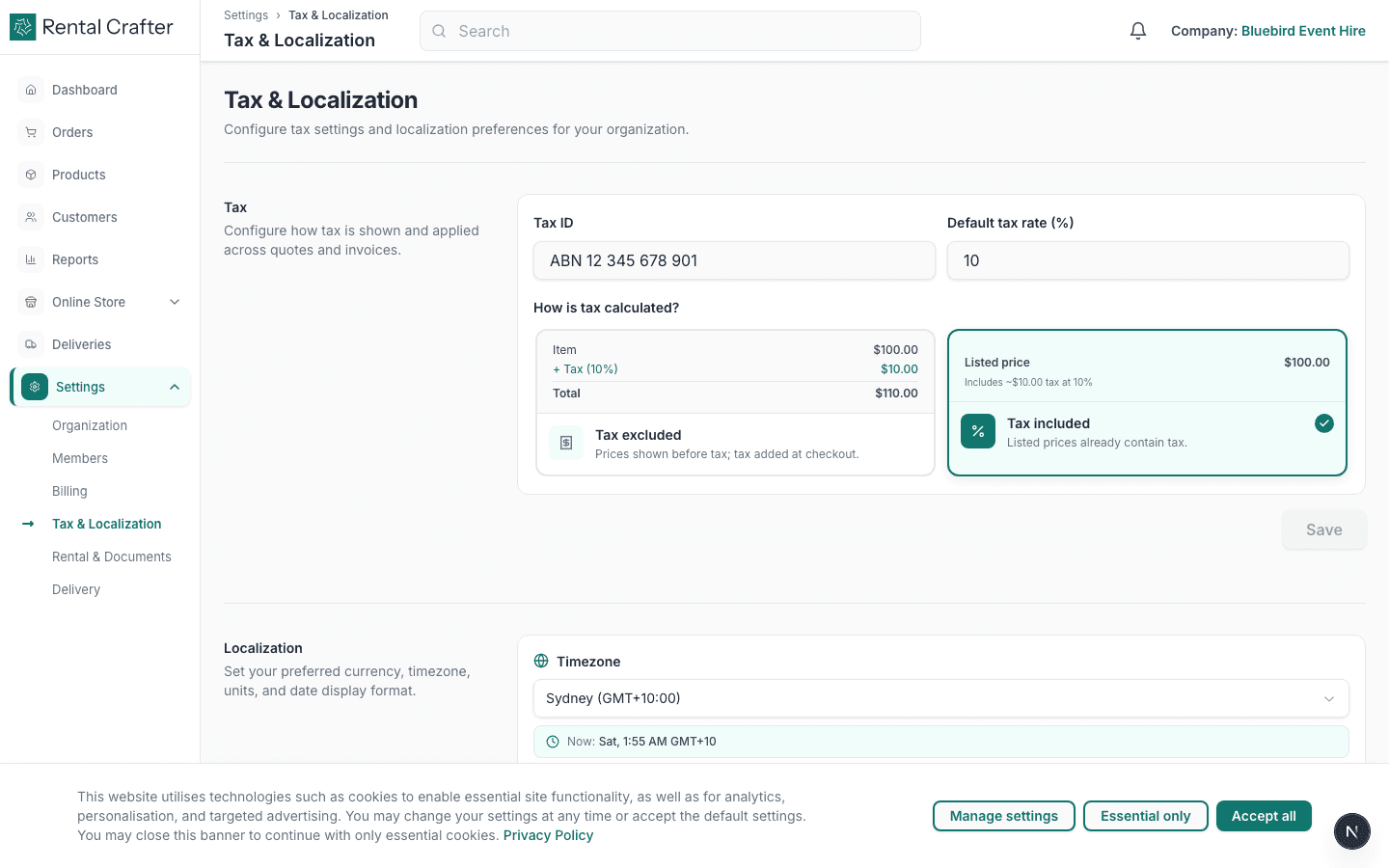
Task: Click the Save button
Action: point(1323,529)
